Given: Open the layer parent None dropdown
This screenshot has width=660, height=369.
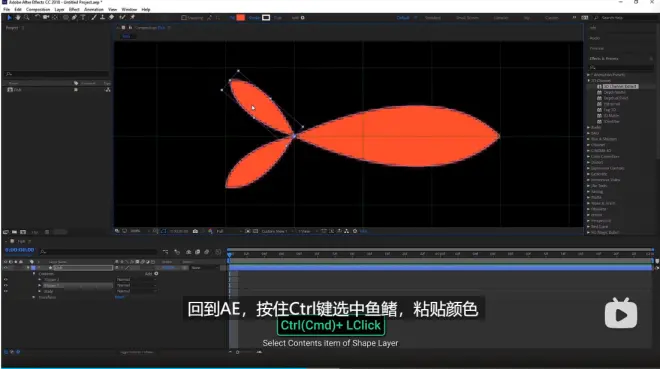Looking at the screenshot, I should point(205,268).
